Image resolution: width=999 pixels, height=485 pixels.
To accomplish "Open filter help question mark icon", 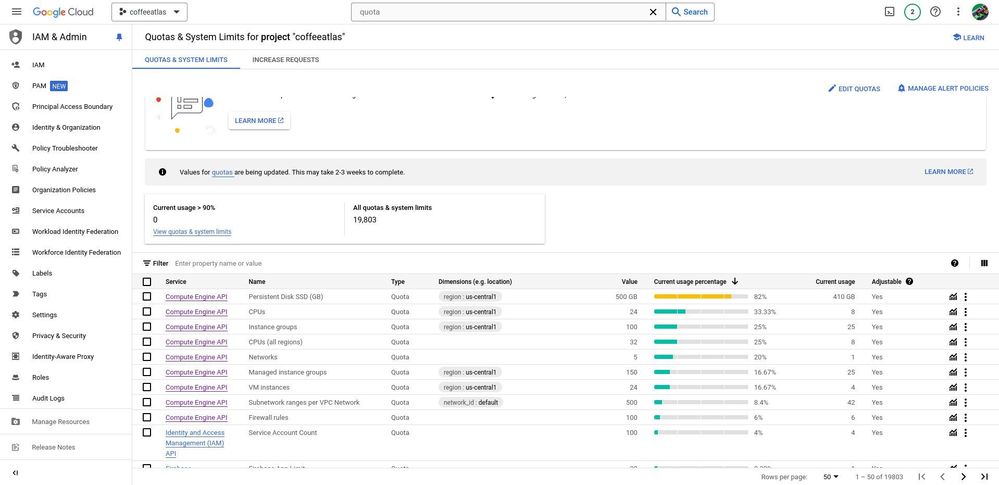I will point(954,263).
